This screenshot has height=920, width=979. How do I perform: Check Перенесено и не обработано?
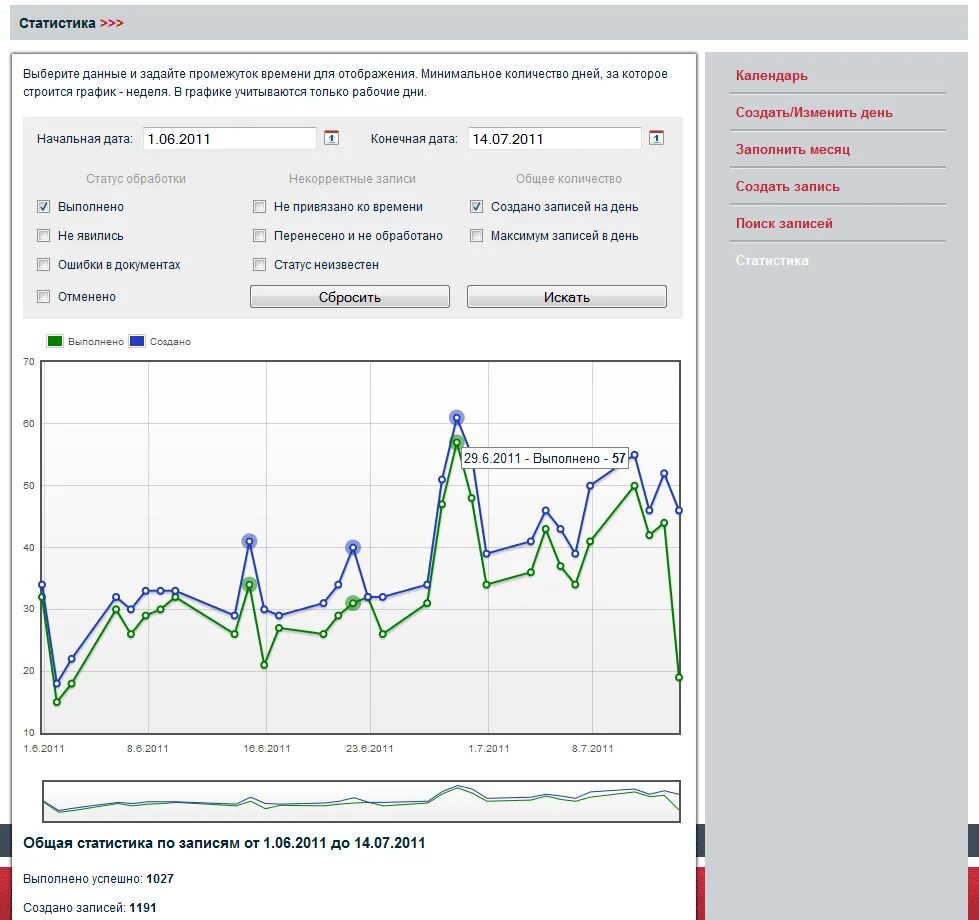259,235
